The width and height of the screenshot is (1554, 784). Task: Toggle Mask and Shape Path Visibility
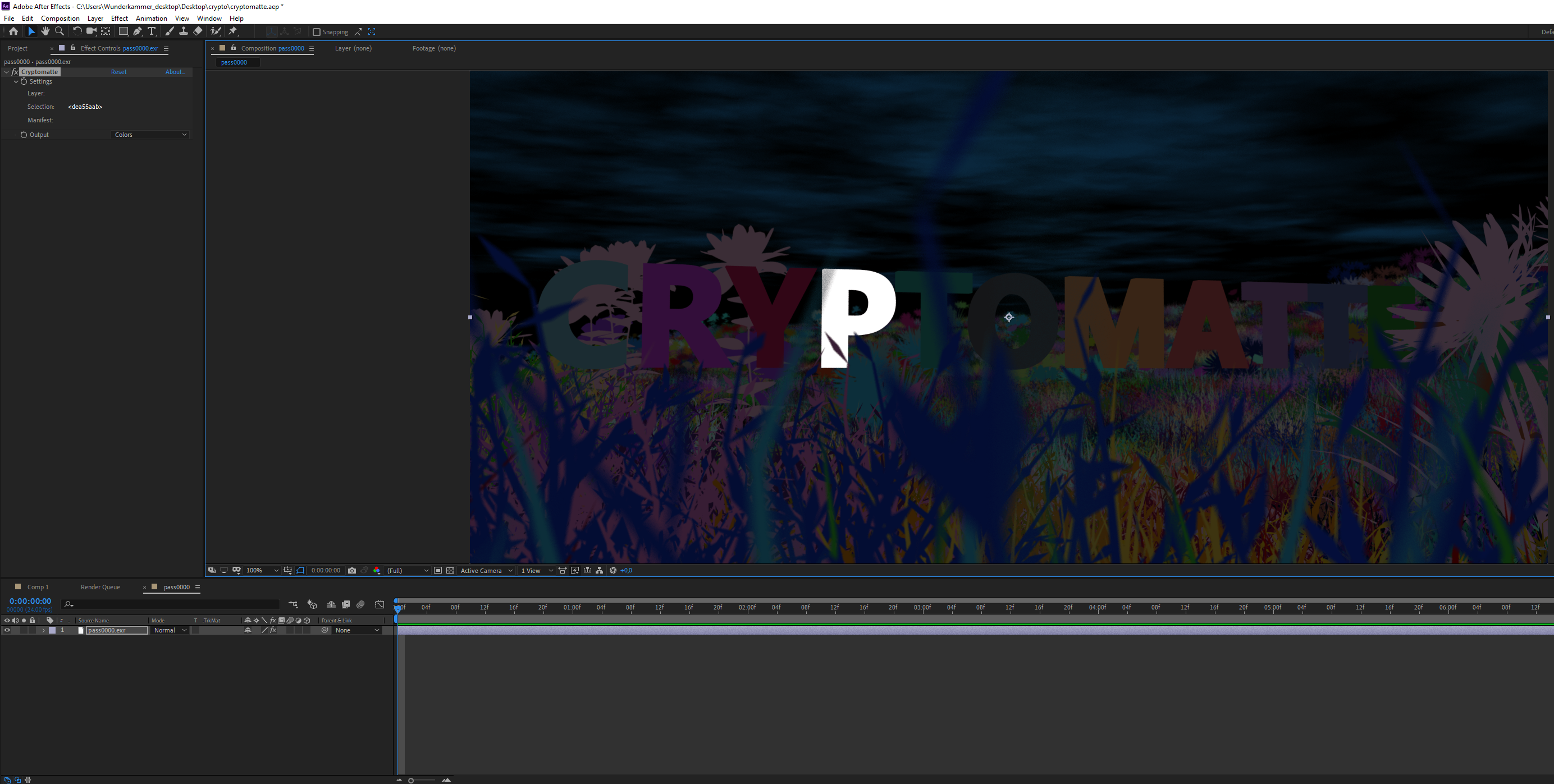300,571
